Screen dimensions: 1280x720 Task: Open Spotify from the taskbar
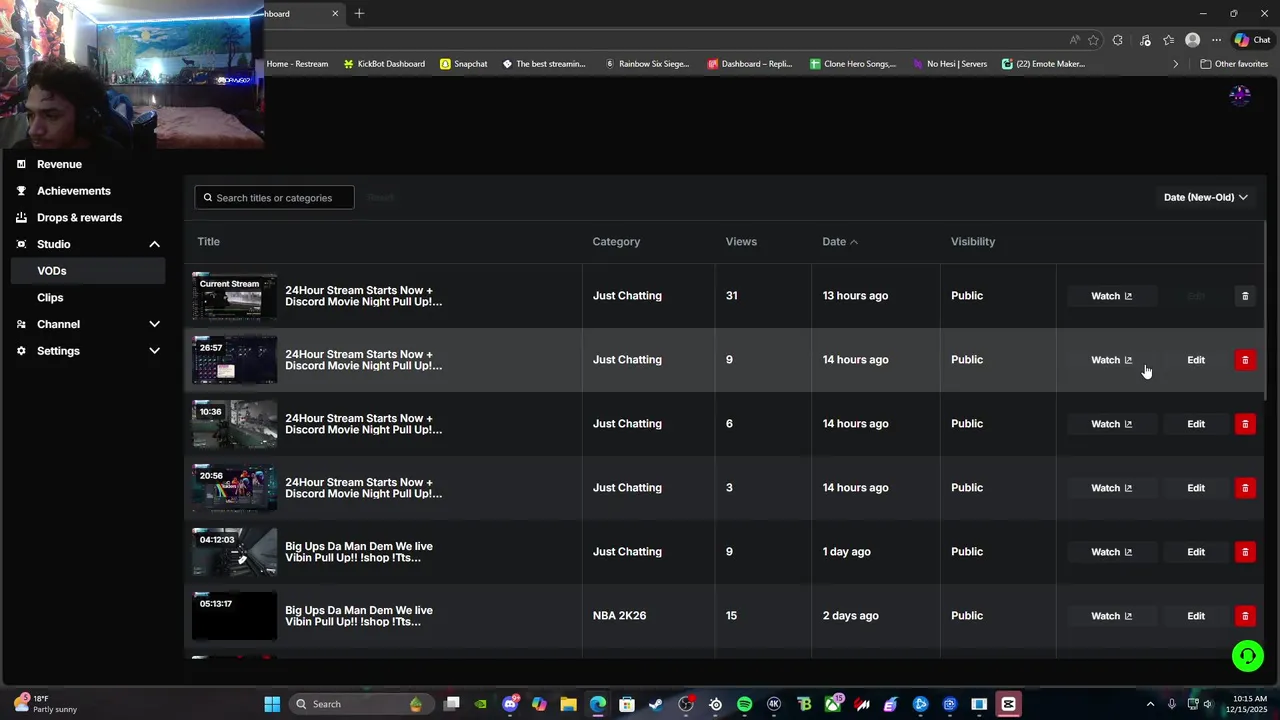click(x=744, y=704)
